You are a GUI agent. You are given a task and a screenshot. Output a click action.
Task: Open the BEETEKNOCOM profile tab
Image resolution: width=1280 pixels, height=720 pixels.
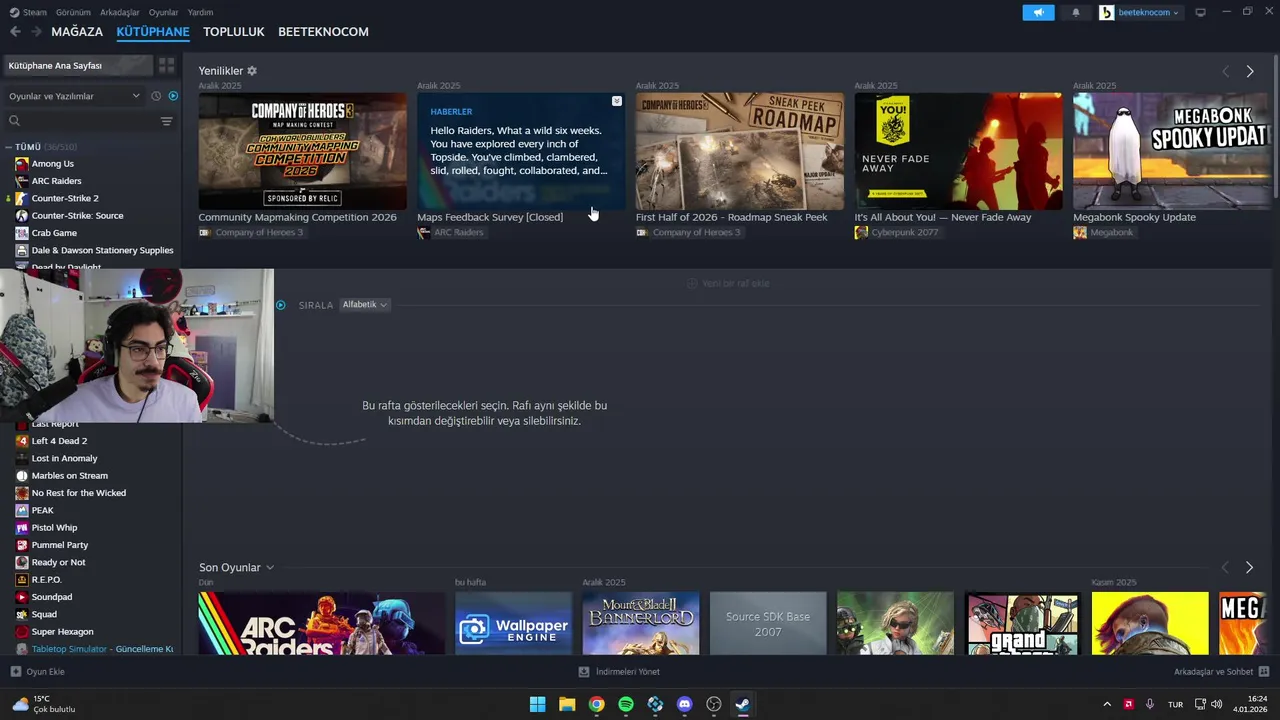(x=323, y=32)
